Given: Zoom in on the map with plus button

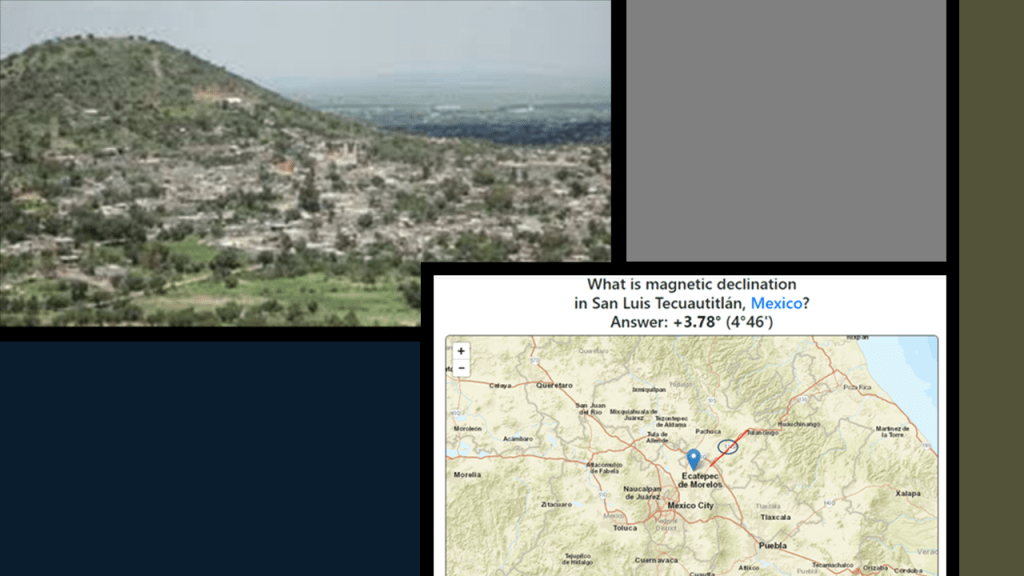Looking at the screenshot, I should click(461, 351).
